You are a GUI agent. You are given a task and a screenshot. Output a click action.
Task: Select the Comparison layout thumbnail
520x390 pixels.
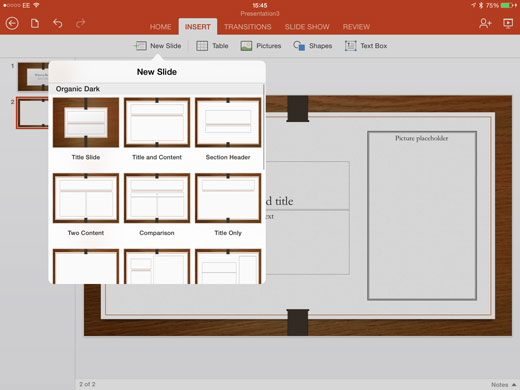(x=157, y=198)
